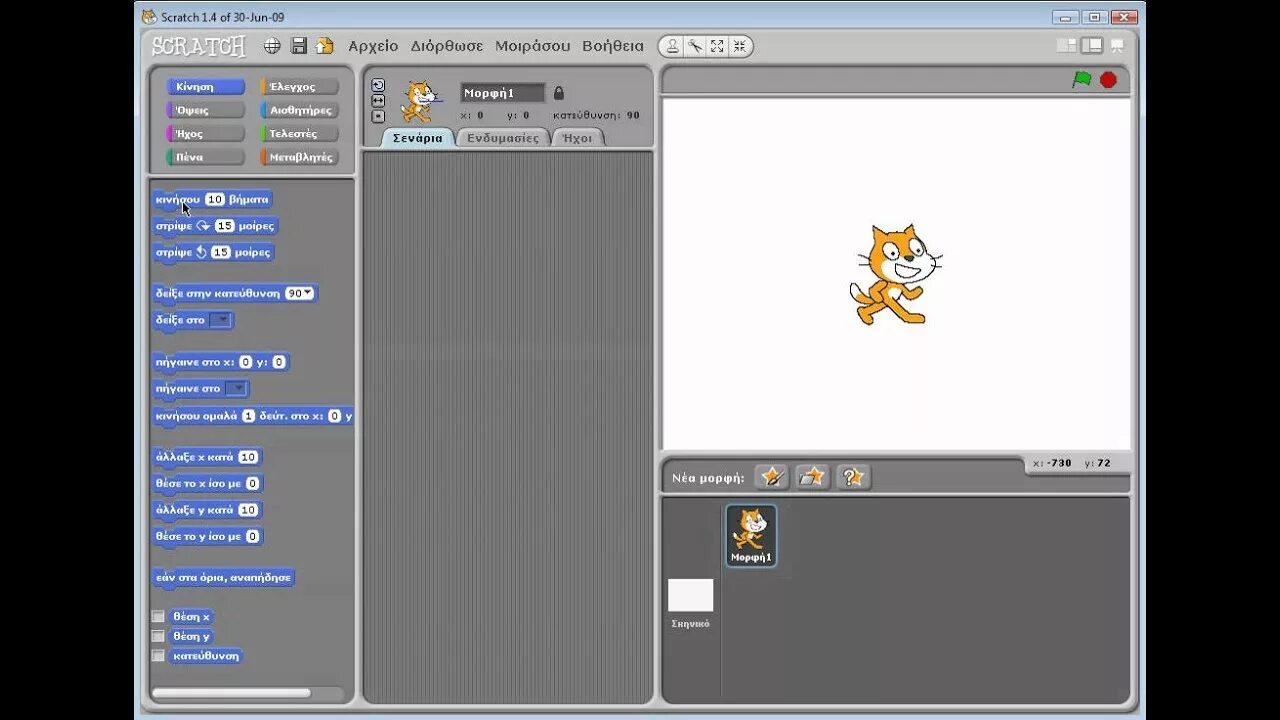The height and width of the screenshot is (720, 1280).
Task: Click the θέσε το y ίσο με block
Action: [x=208, y=536]
